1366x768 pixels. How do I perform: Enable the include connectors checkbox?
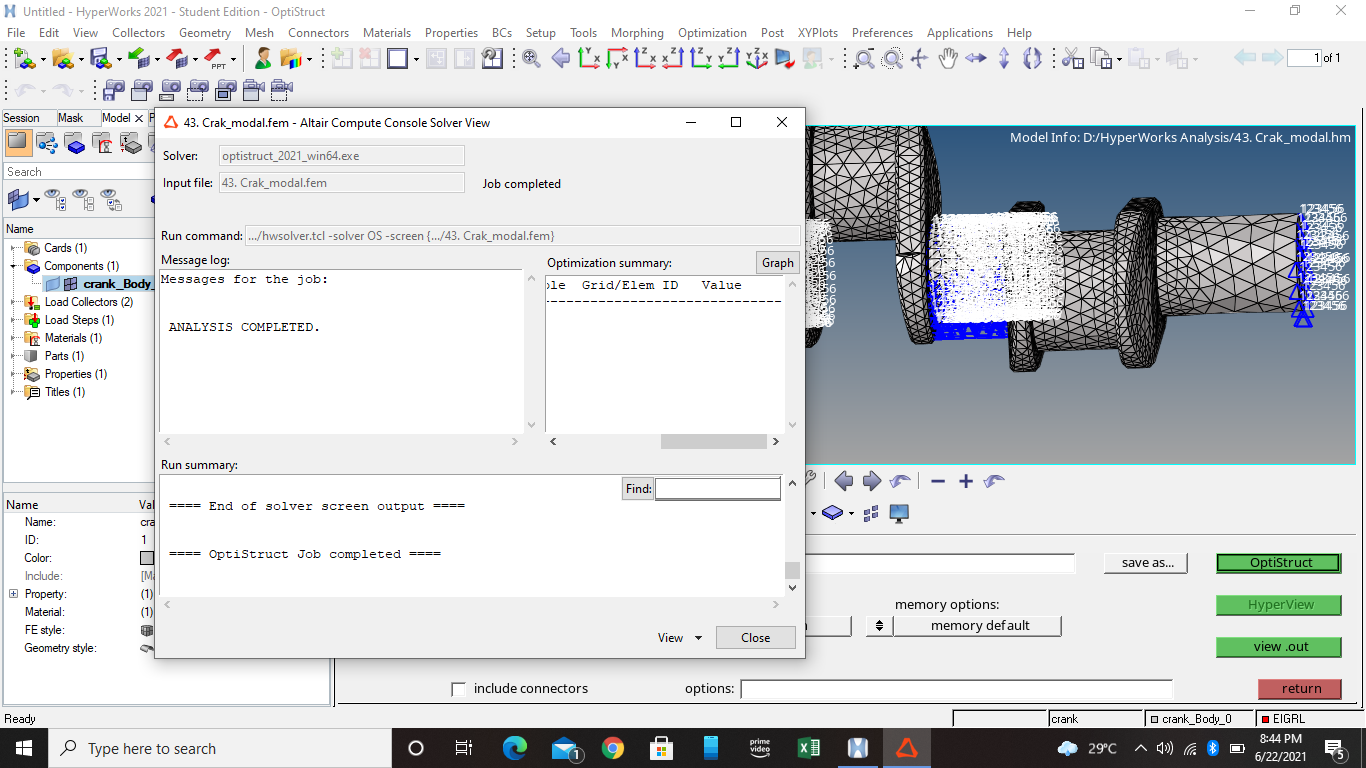(459, 689)
